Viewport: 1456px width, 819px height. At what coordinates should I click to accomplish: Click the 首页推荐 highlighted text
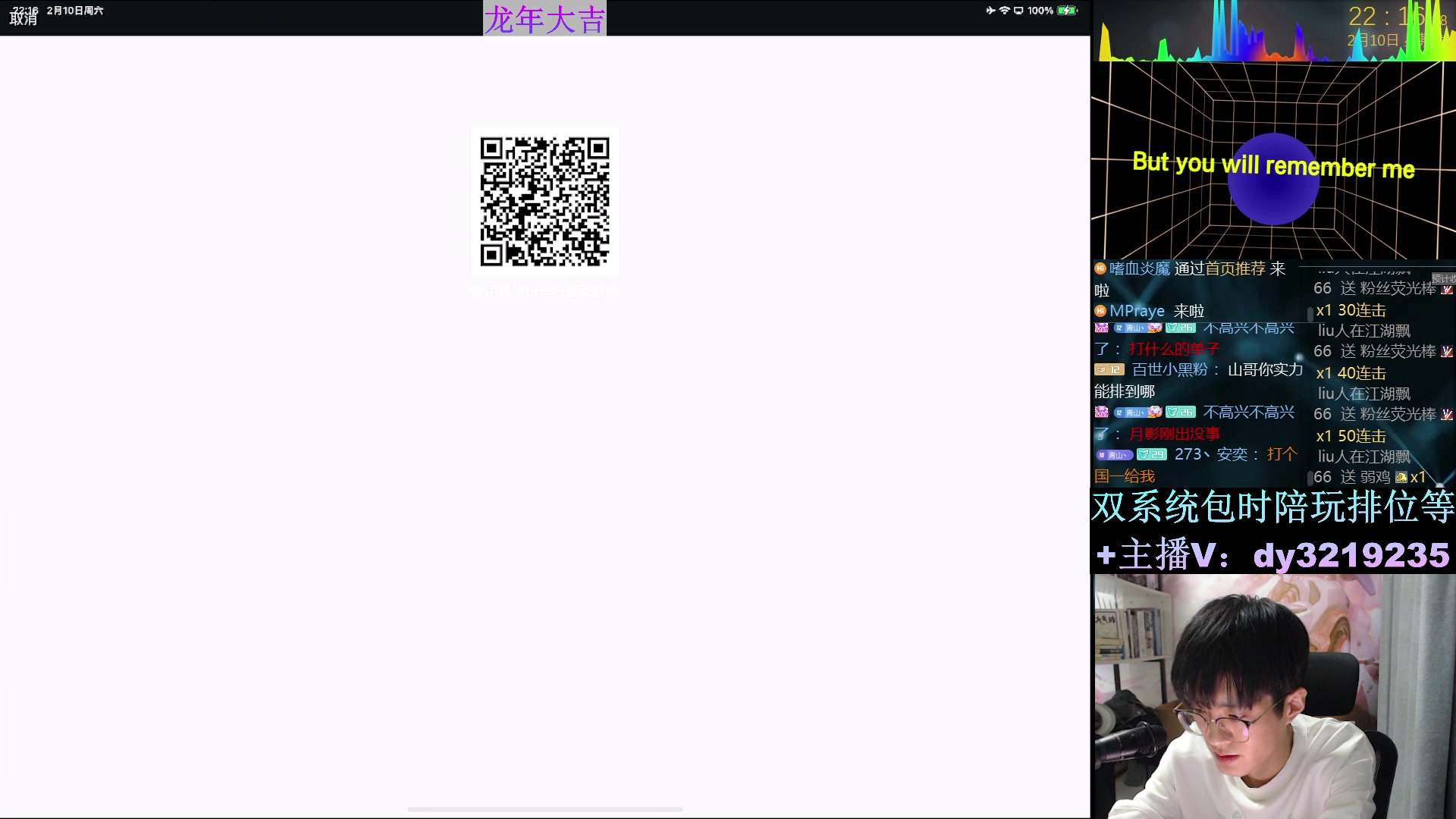click(1235, 268)
